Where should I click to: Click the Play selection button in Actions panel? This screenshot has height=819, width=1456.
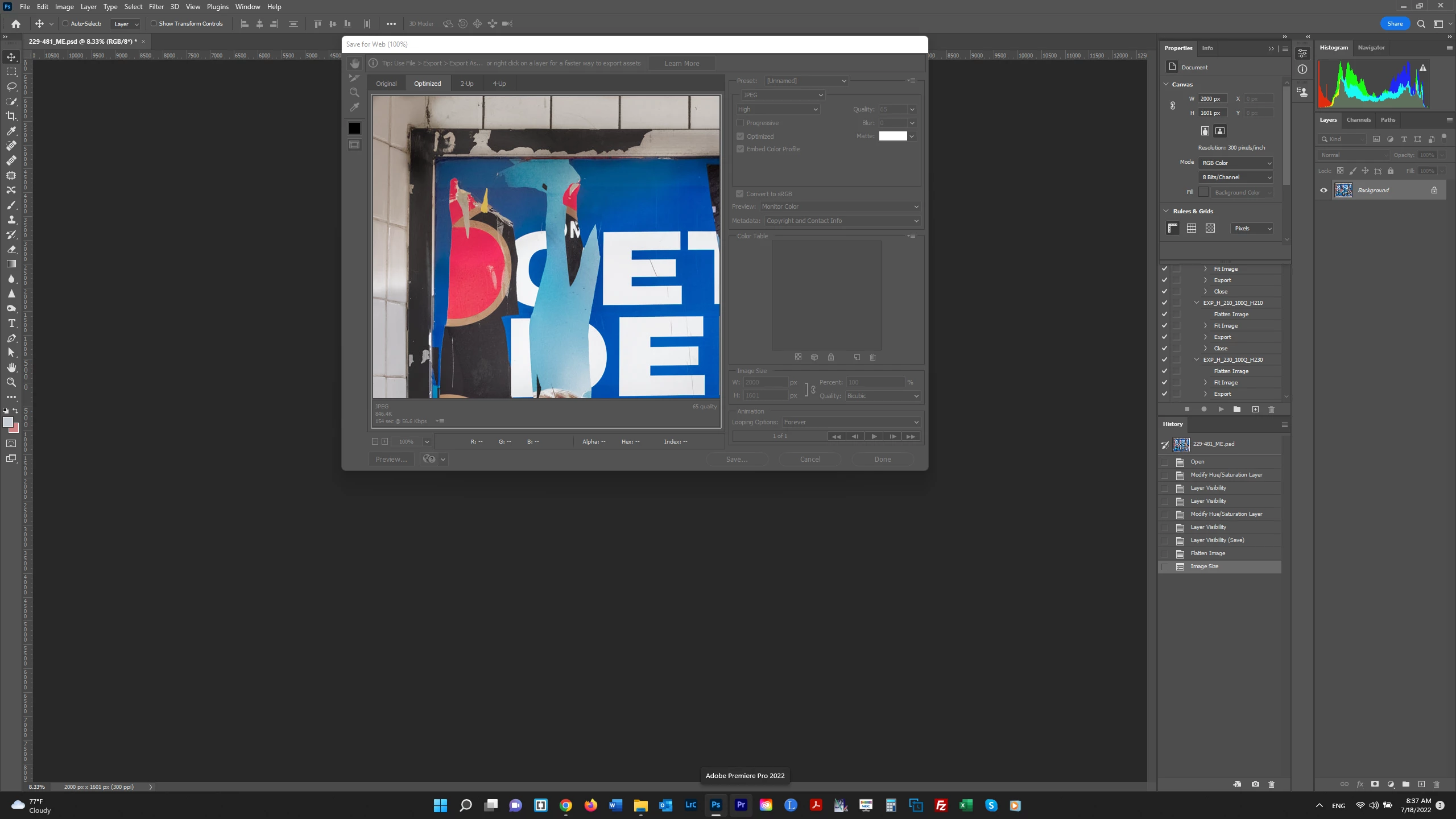(x=1221, y=409)
